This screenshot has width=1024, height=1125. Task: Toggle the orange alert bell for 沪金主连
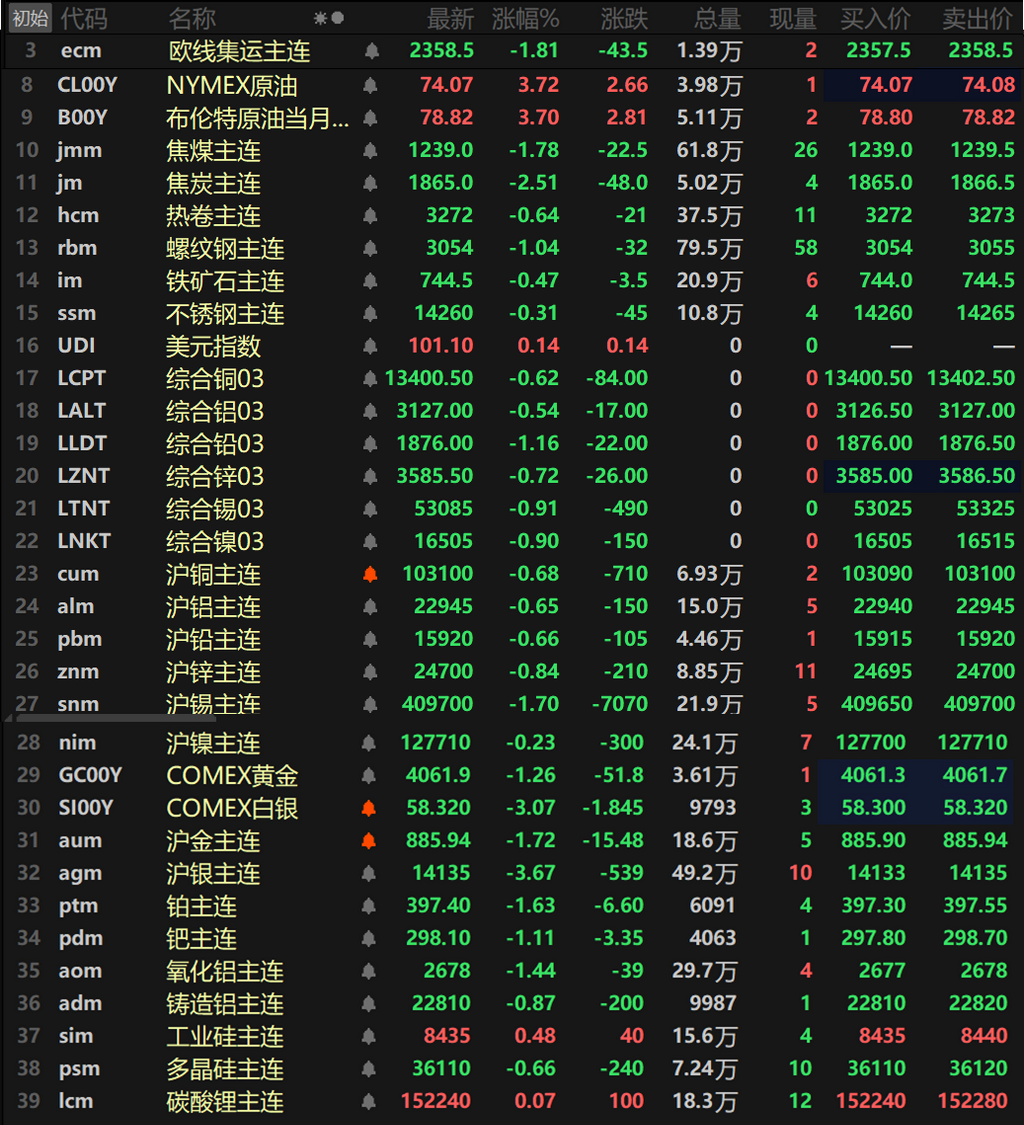369,840
